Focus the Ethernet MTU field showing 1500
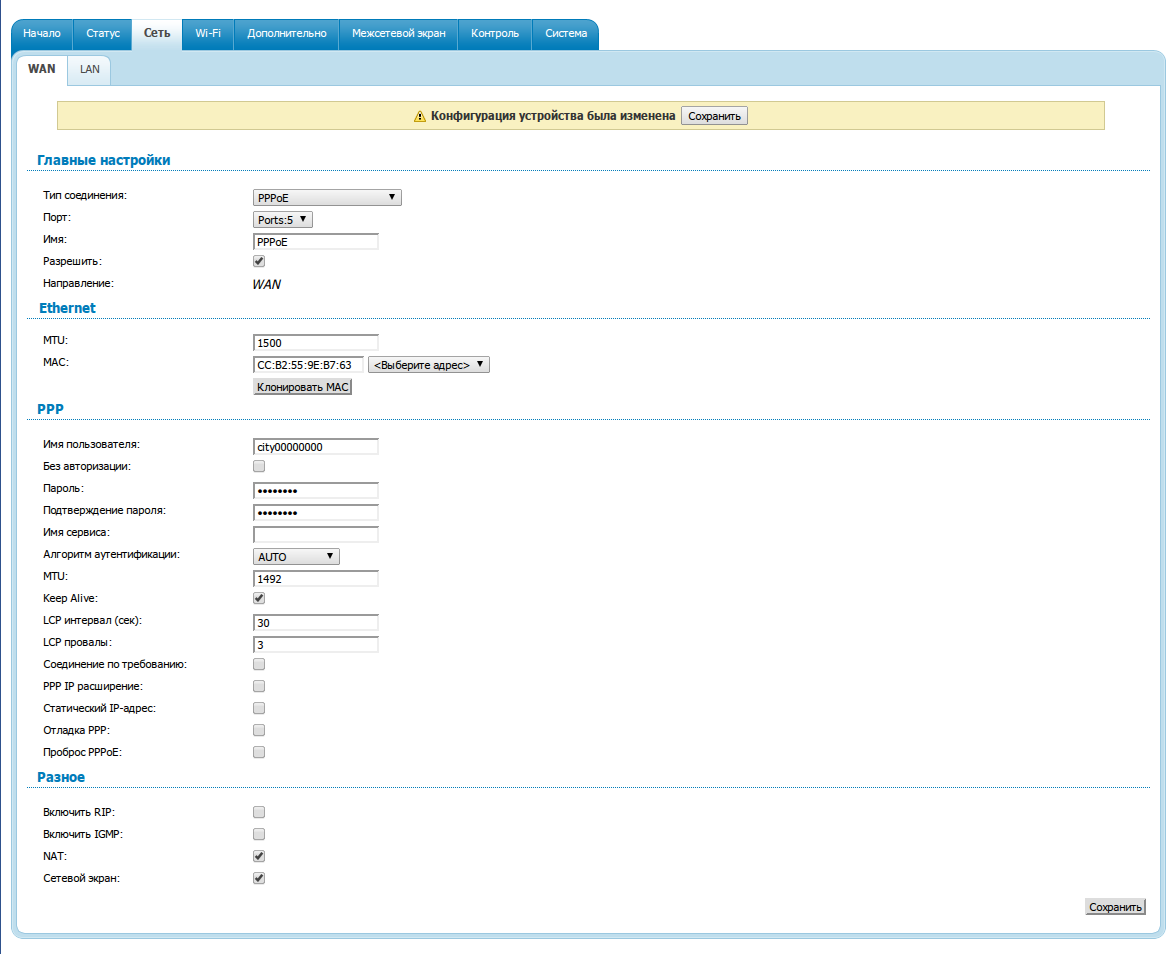 click(316, 343)
